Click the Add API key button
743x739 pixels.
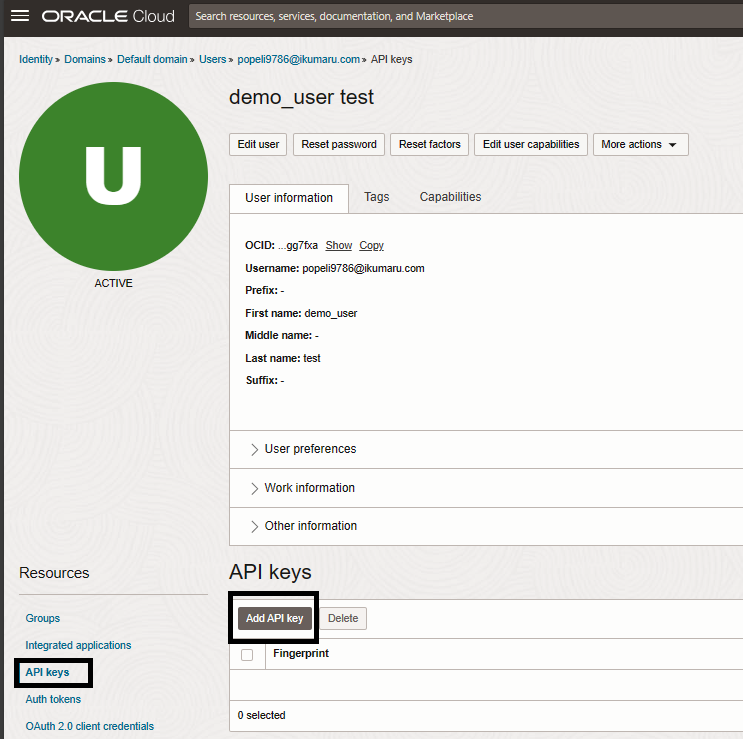pos(275,618)
